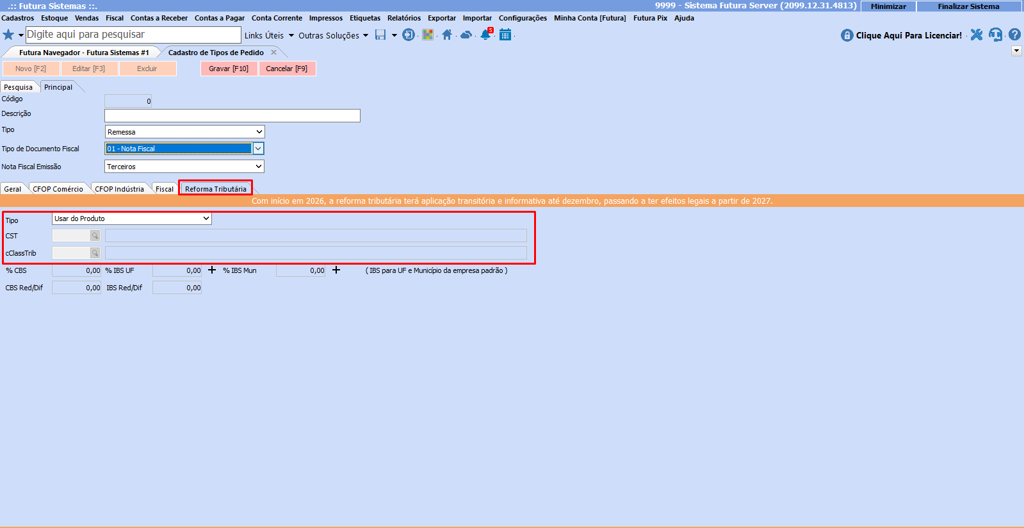Open the Links Úteis dropdown
The width and height of the screenshot is (1024, 528).
[269, 35]
